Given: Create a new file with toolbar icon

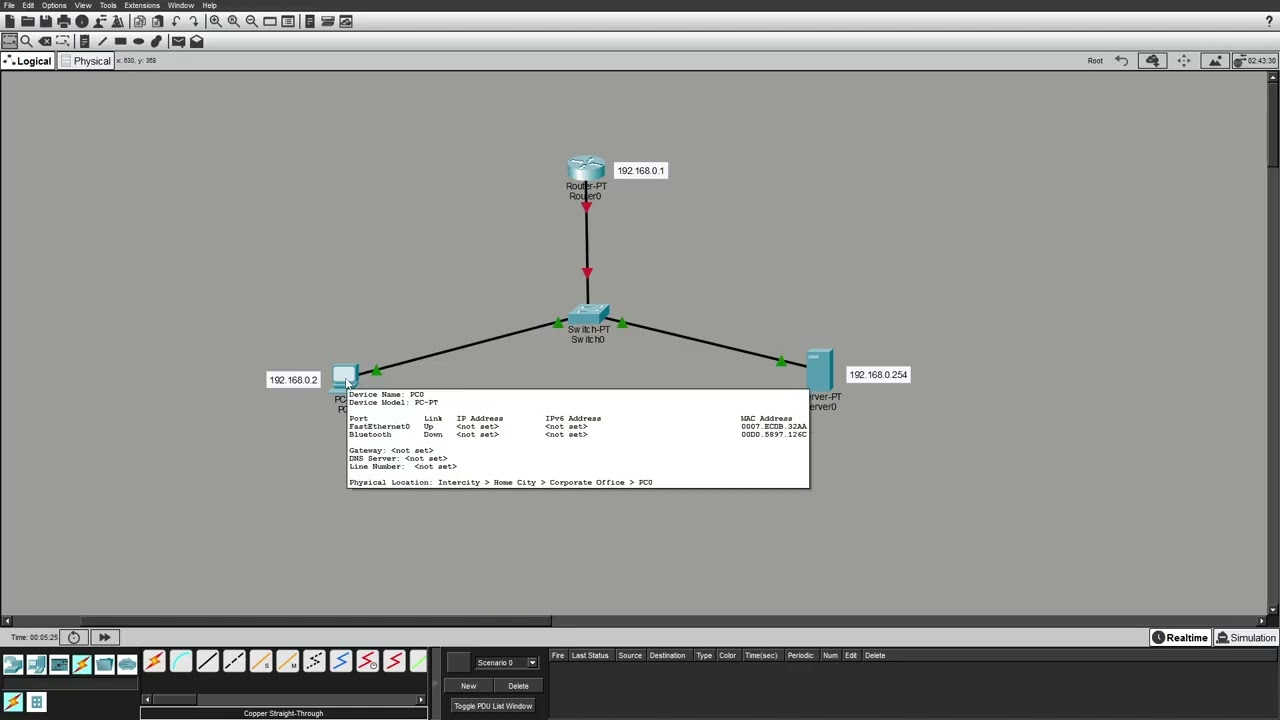Looking at the screenshot, I should [10, 21].
